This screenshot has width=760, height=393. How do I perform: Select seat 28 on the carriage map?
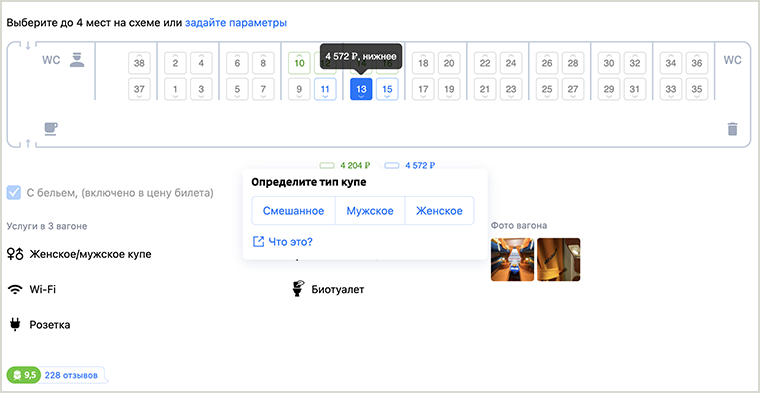click(x=573, y=63)
